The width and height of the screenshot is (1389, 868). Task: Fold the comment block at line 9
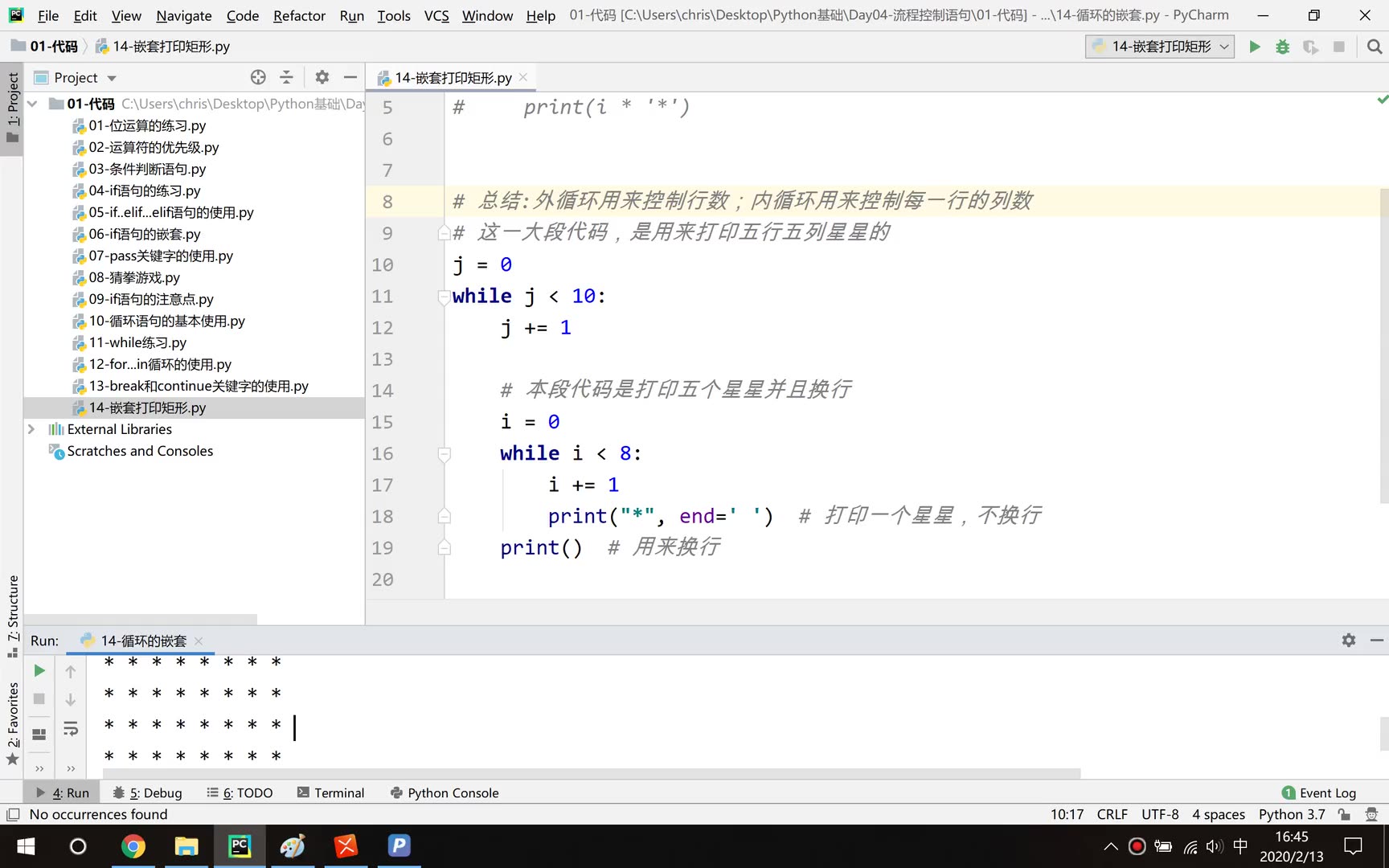444,233
